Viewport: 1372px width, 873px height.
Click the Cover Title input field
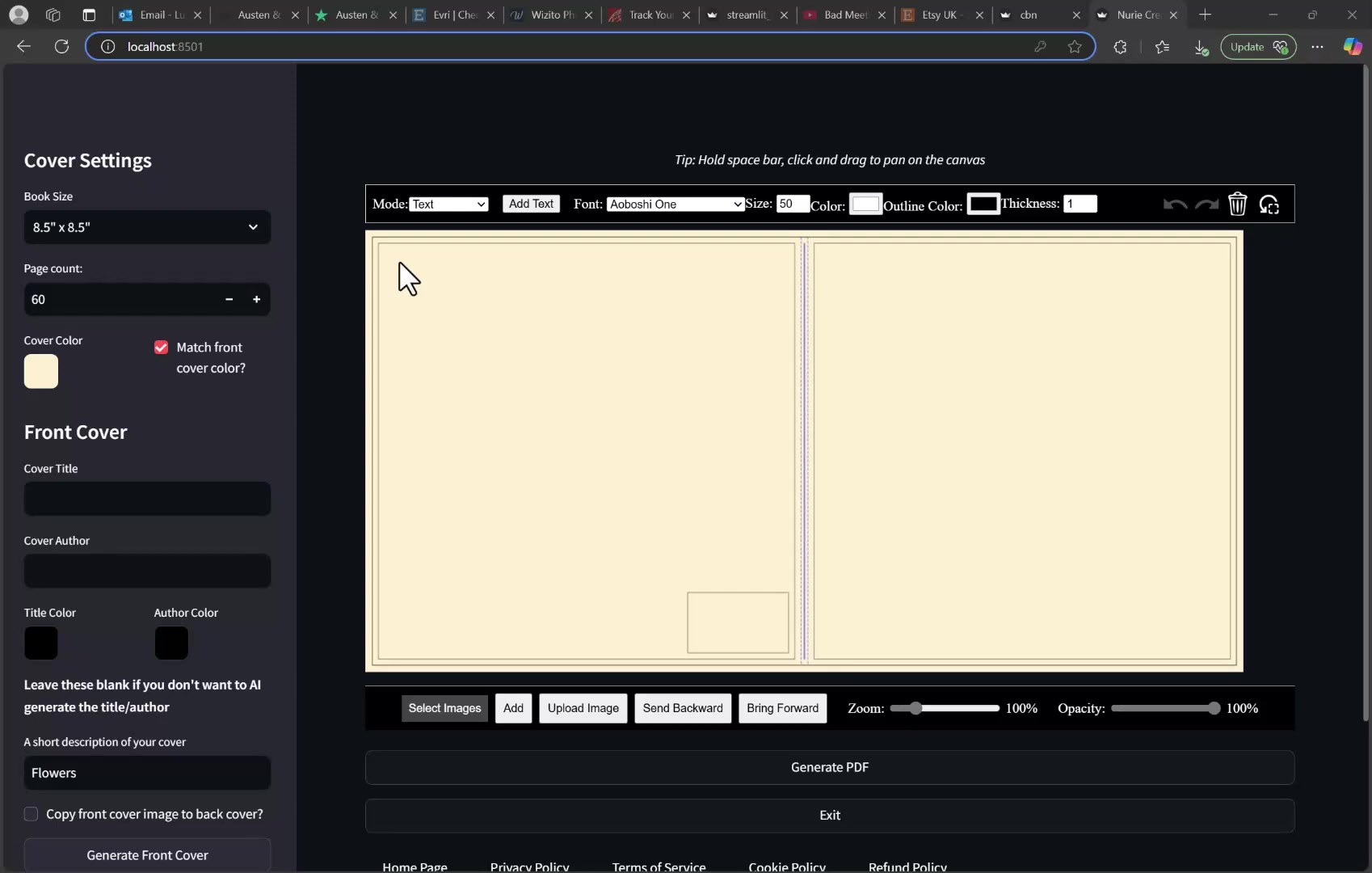[147, 499]
